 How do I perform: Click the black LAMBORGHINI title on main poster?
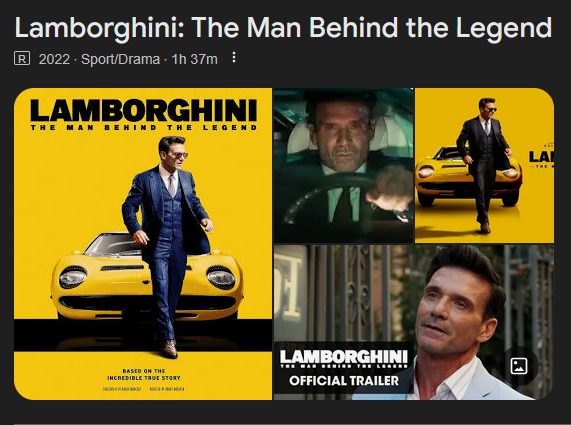[144, 110]
